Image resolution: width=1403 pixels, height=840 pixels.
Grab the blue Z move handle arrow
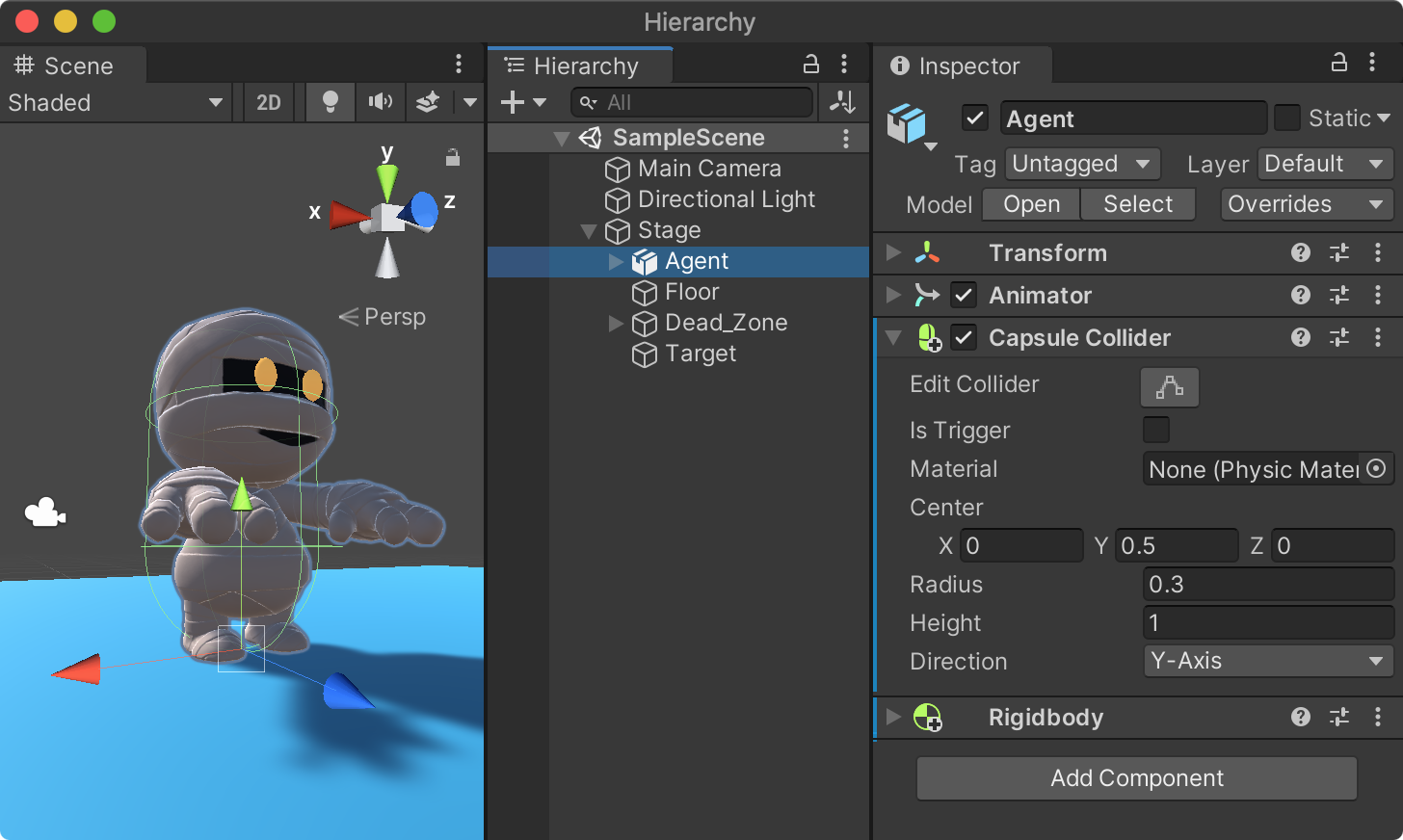point(347,692)
